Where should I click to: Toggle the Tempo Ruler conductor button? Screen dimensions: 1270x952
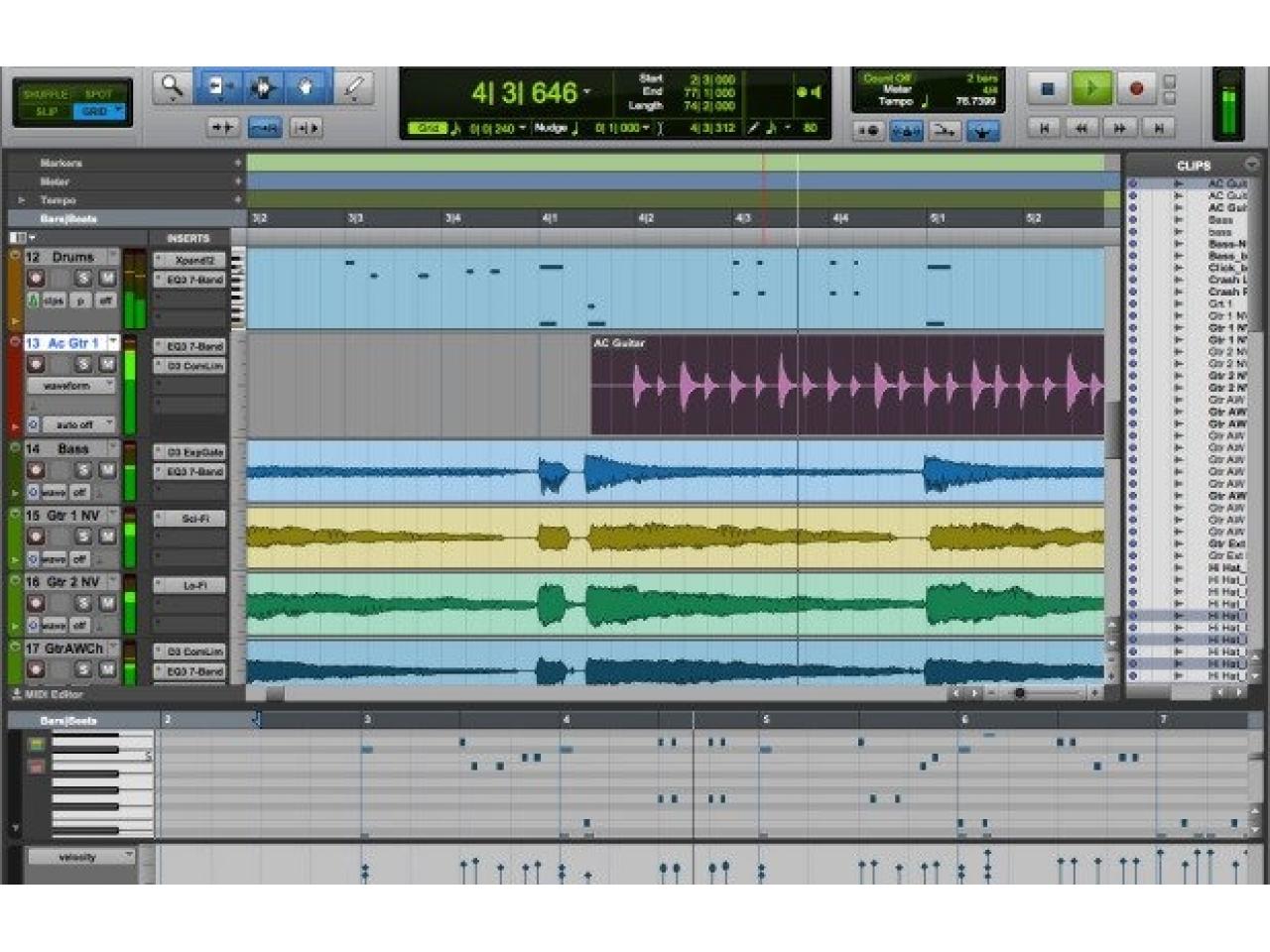982,130
